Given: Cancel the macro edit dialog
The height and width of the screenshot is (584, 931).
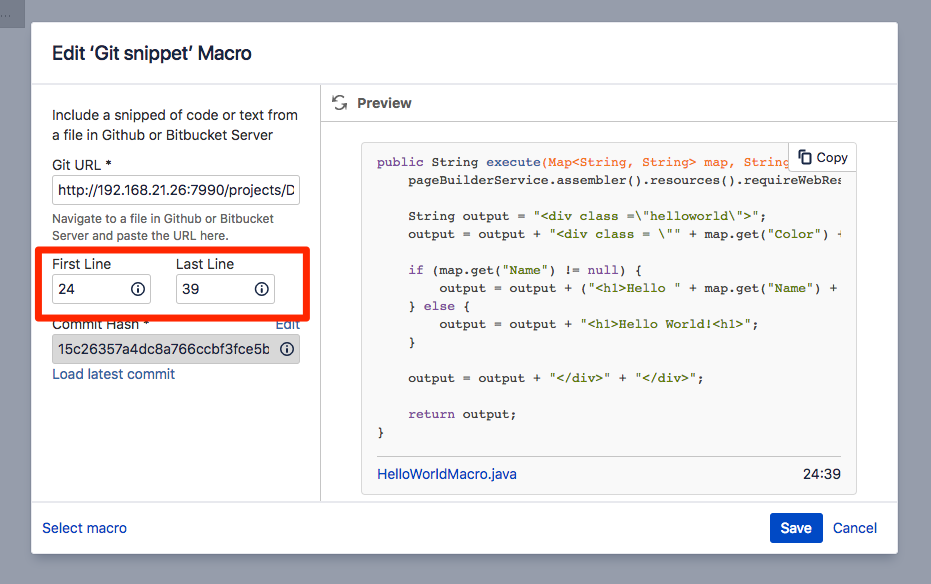Looking at the screenshot, I should (x=855, y=528).
